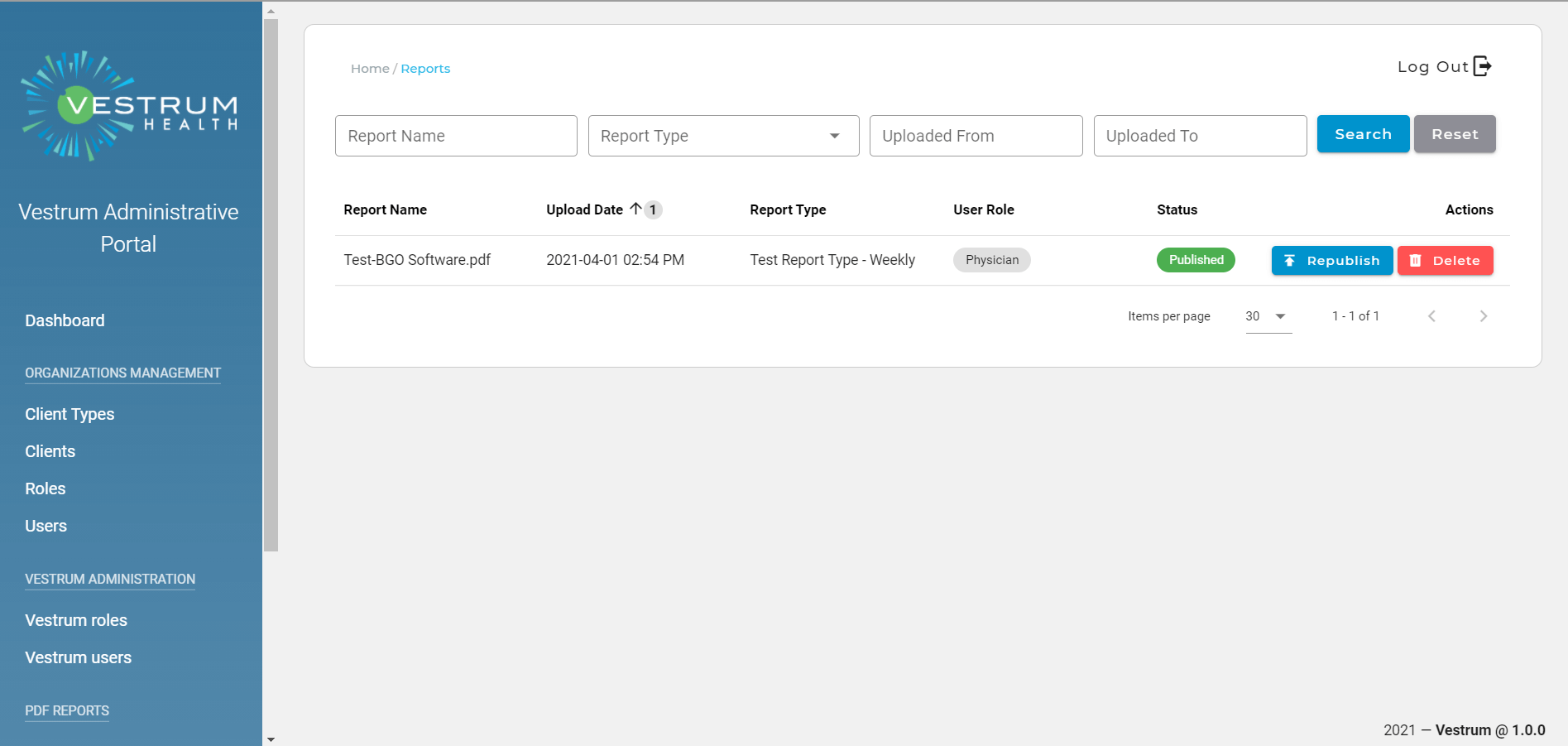The height and width of the screenshot is (746, 1568).
Task: Click the Upload Date sort arrow
Action: click(x=635, y=209)
